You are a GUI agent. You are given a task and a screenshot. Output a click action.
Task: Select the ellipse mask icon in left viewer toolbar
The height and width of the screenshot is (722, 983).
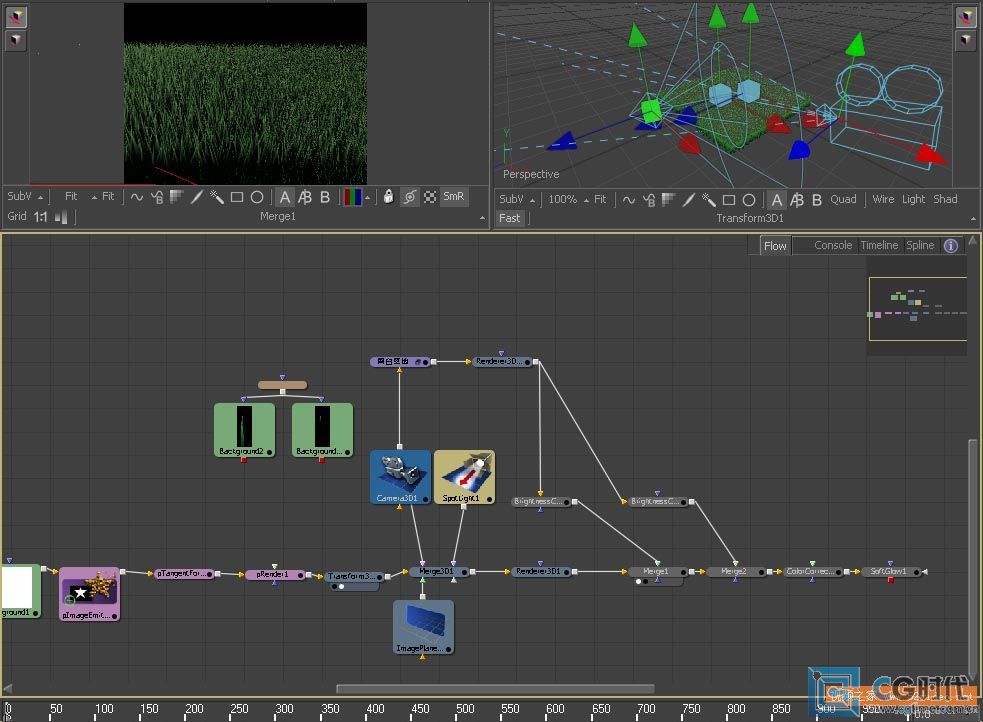pos(257,197)
